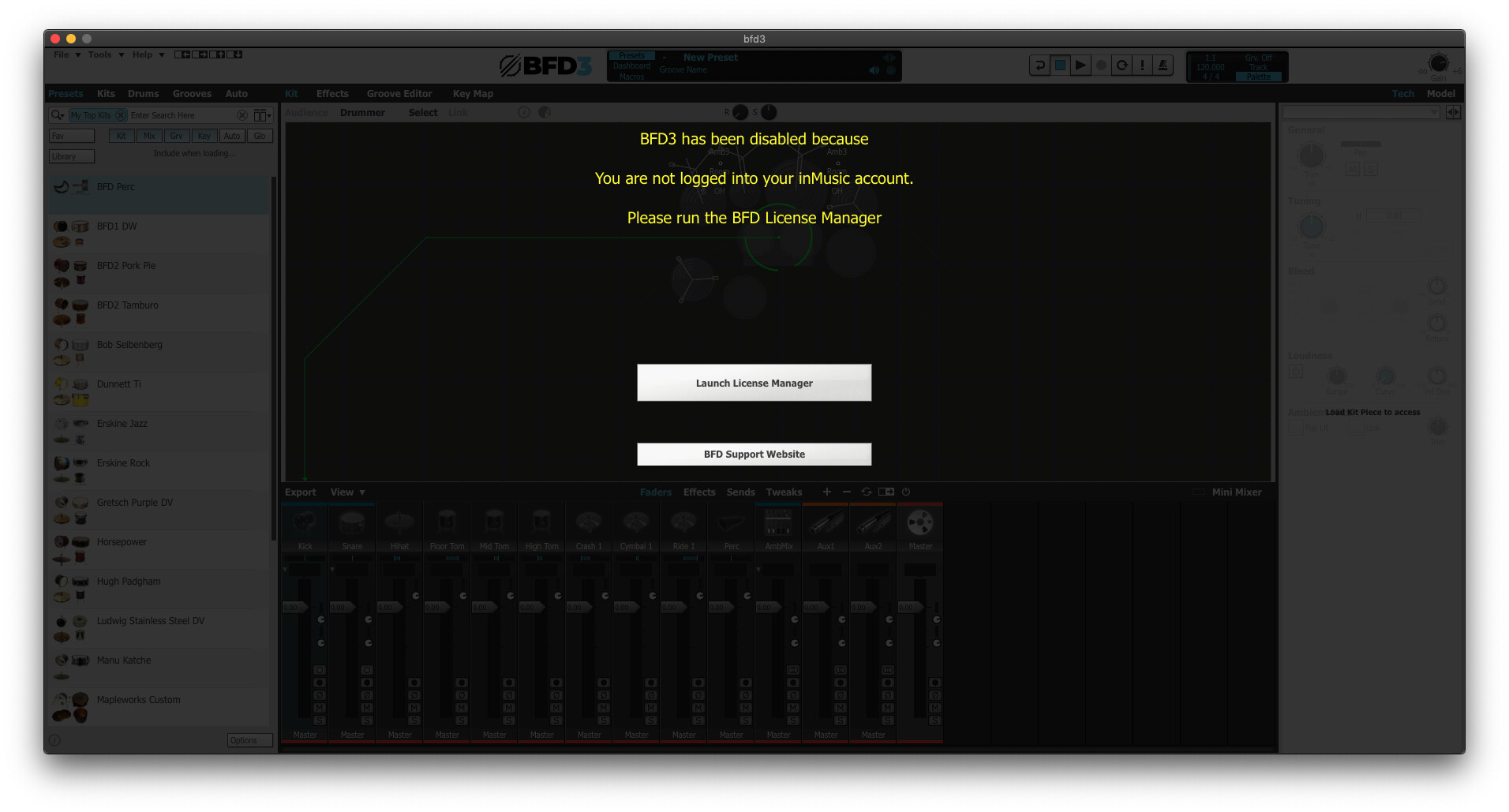Viewport: 1509px width, 812px height.
Task: Click the R knob above kit view
Action: click(740, 112)
